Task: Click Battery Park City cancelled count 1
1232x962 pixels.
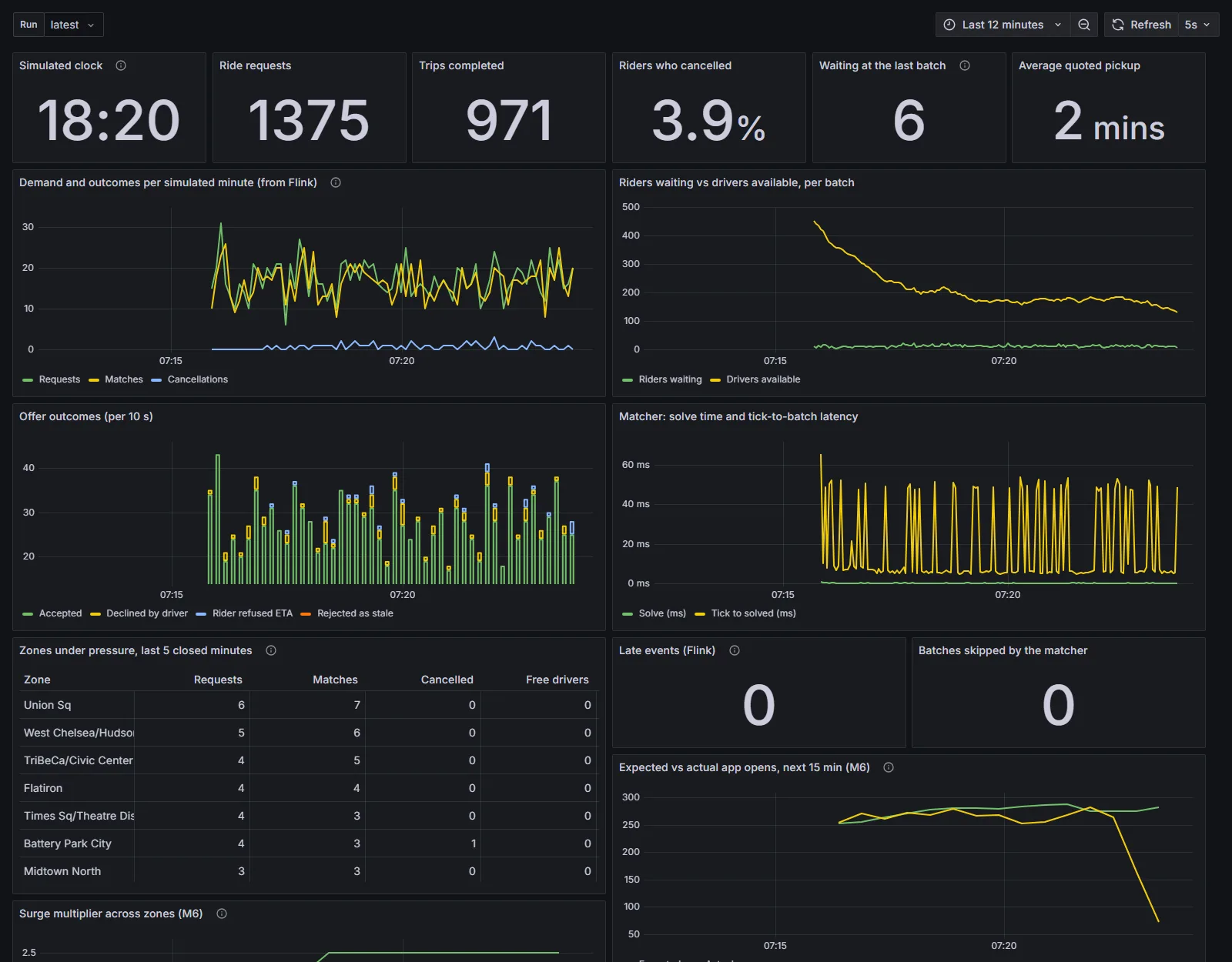Action: (473, 843)
